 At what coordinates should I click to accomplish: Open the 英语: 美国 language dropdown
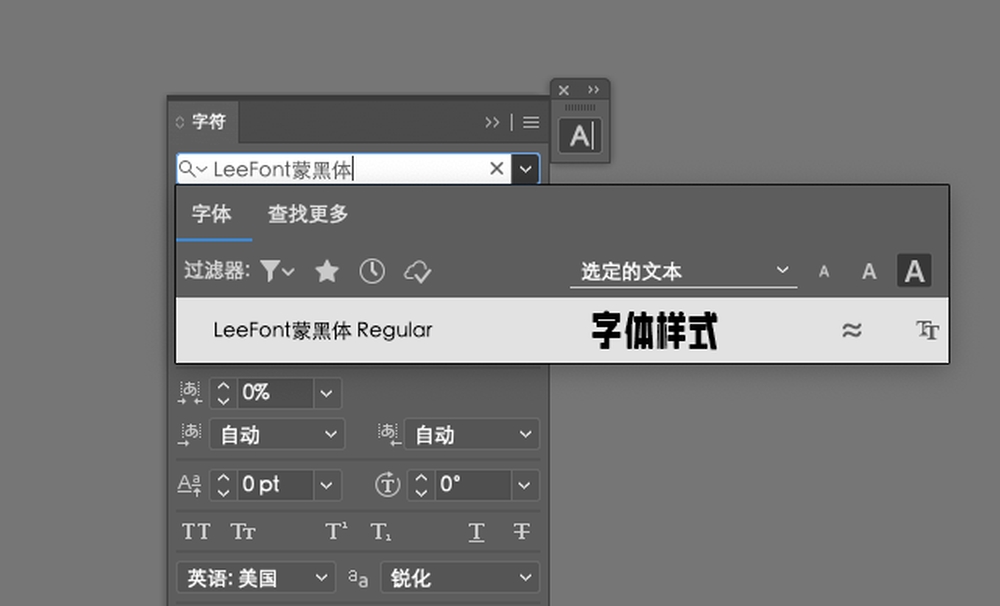(256, 578)
